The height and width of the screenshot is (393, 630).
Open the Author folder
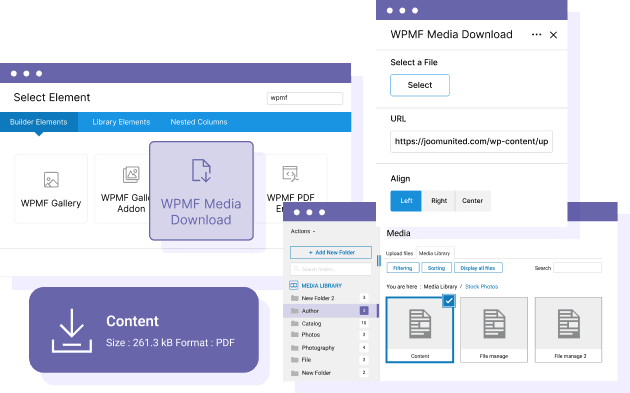(331, 311)
